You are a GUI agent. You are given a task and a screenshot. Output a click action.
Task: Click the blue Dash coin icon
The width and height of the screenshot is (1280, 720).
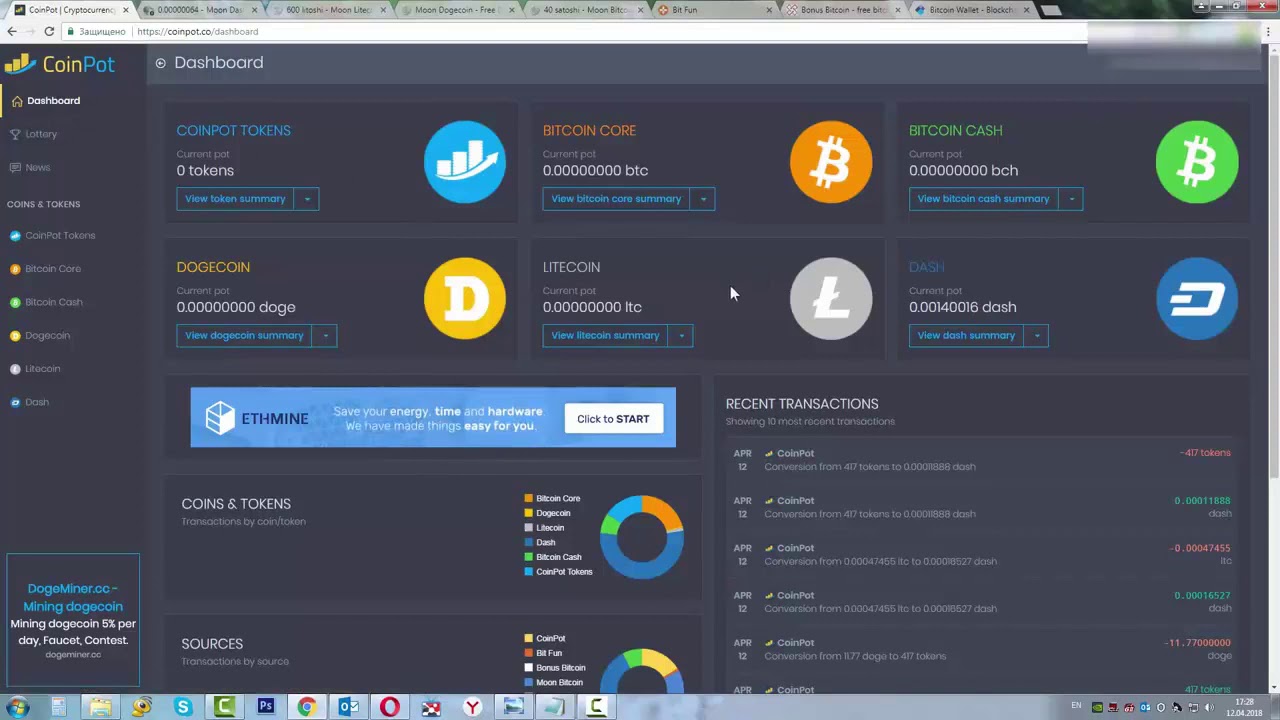coord(1197,299)
